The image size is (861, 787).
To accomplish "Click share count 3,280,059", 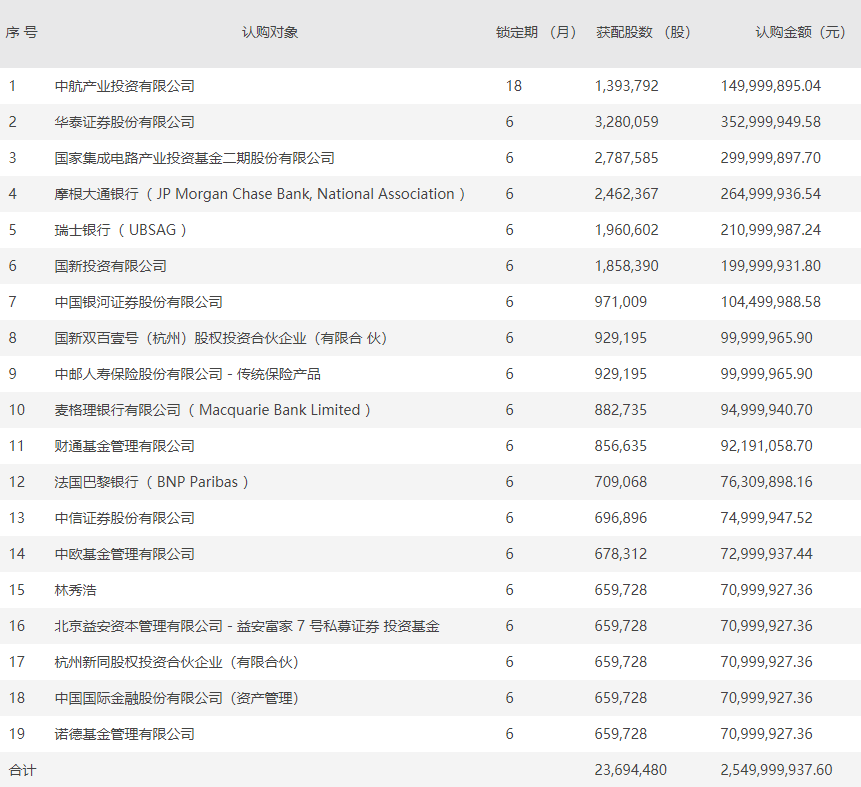I will (x=627, y=122).
